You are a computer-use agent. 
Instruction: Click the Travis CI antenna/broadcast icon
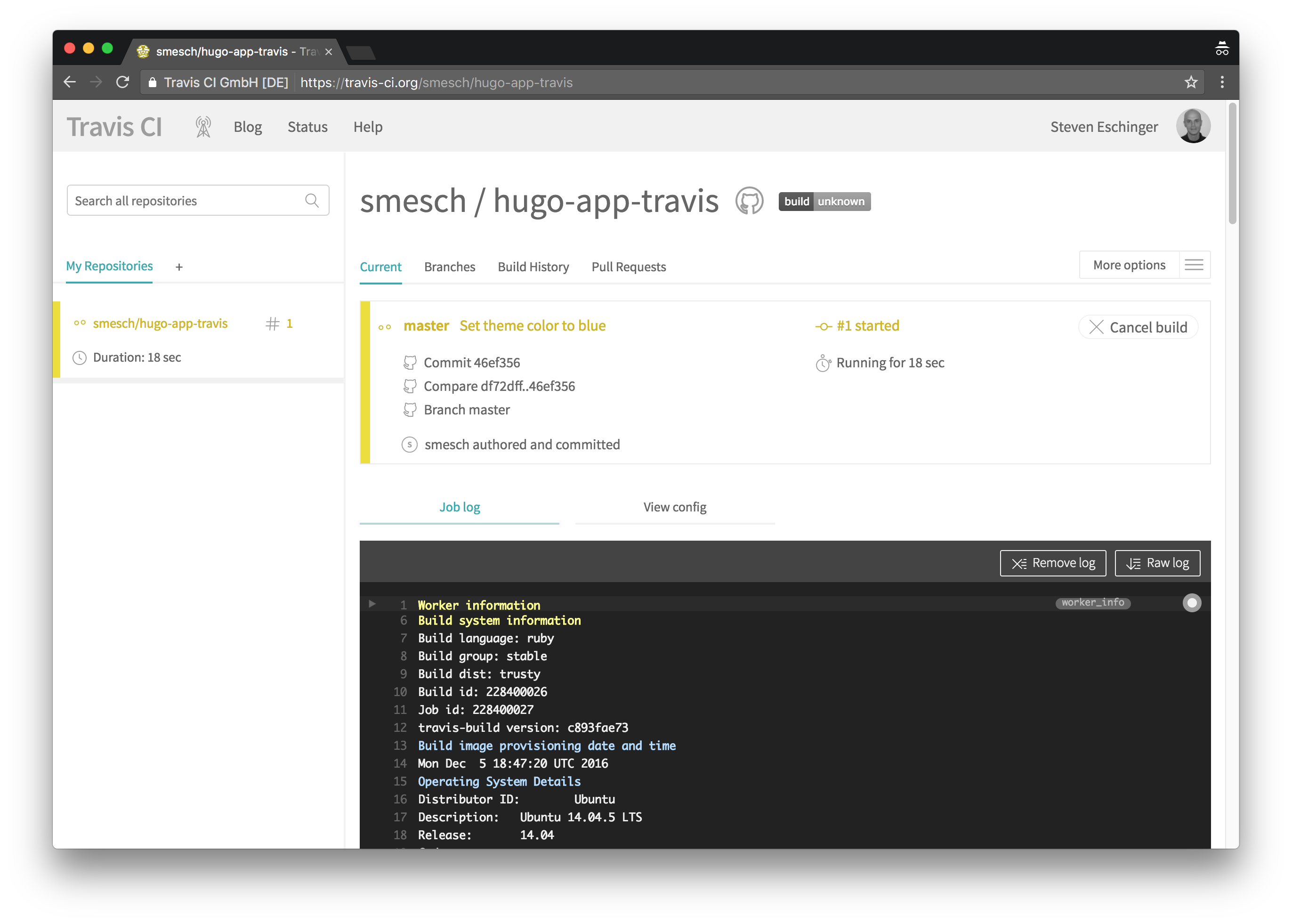click(201, 126)
